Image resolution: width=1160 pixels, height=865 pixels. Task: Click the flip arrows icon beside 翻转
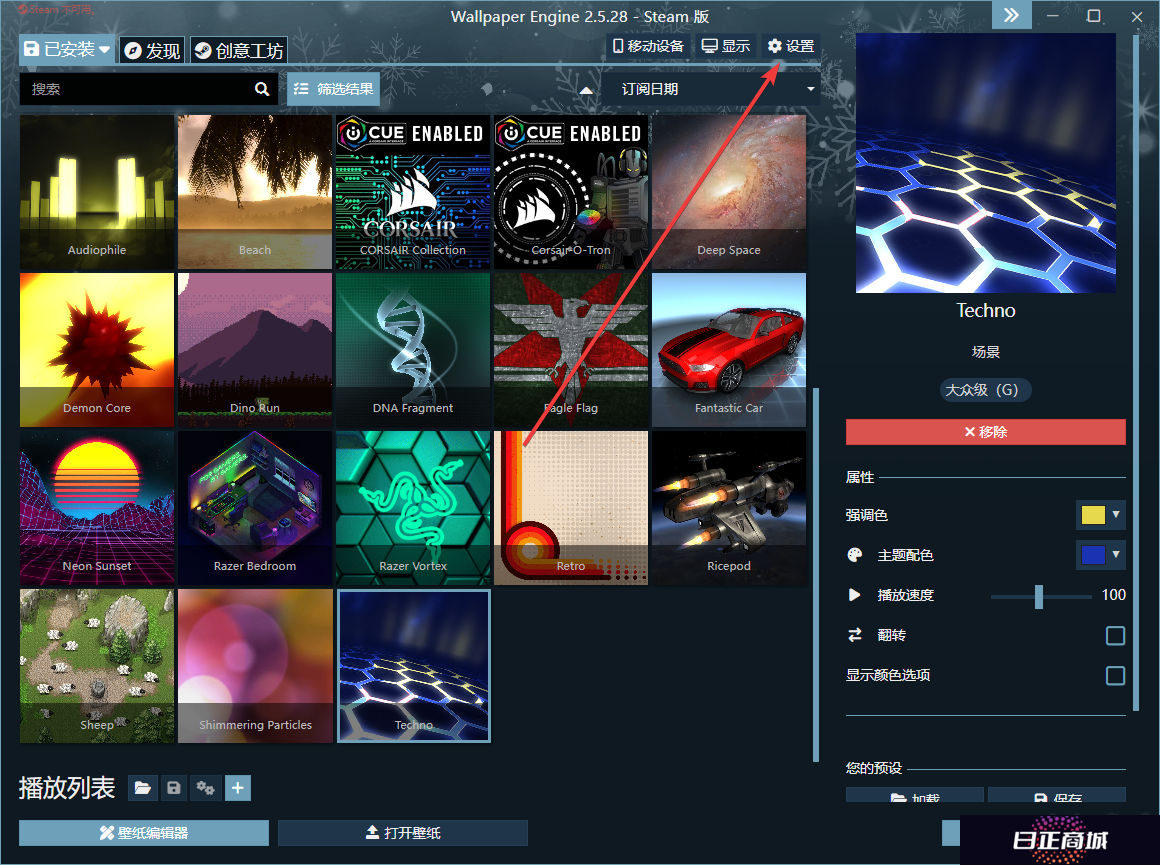[854, 635]
